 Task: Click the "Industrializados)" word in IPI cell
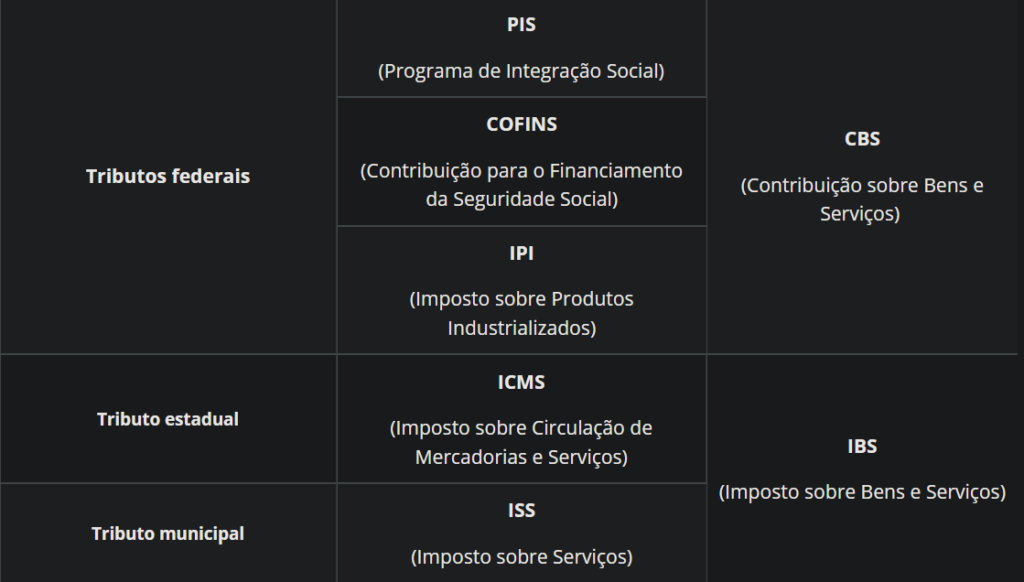[x=521, y=328]
